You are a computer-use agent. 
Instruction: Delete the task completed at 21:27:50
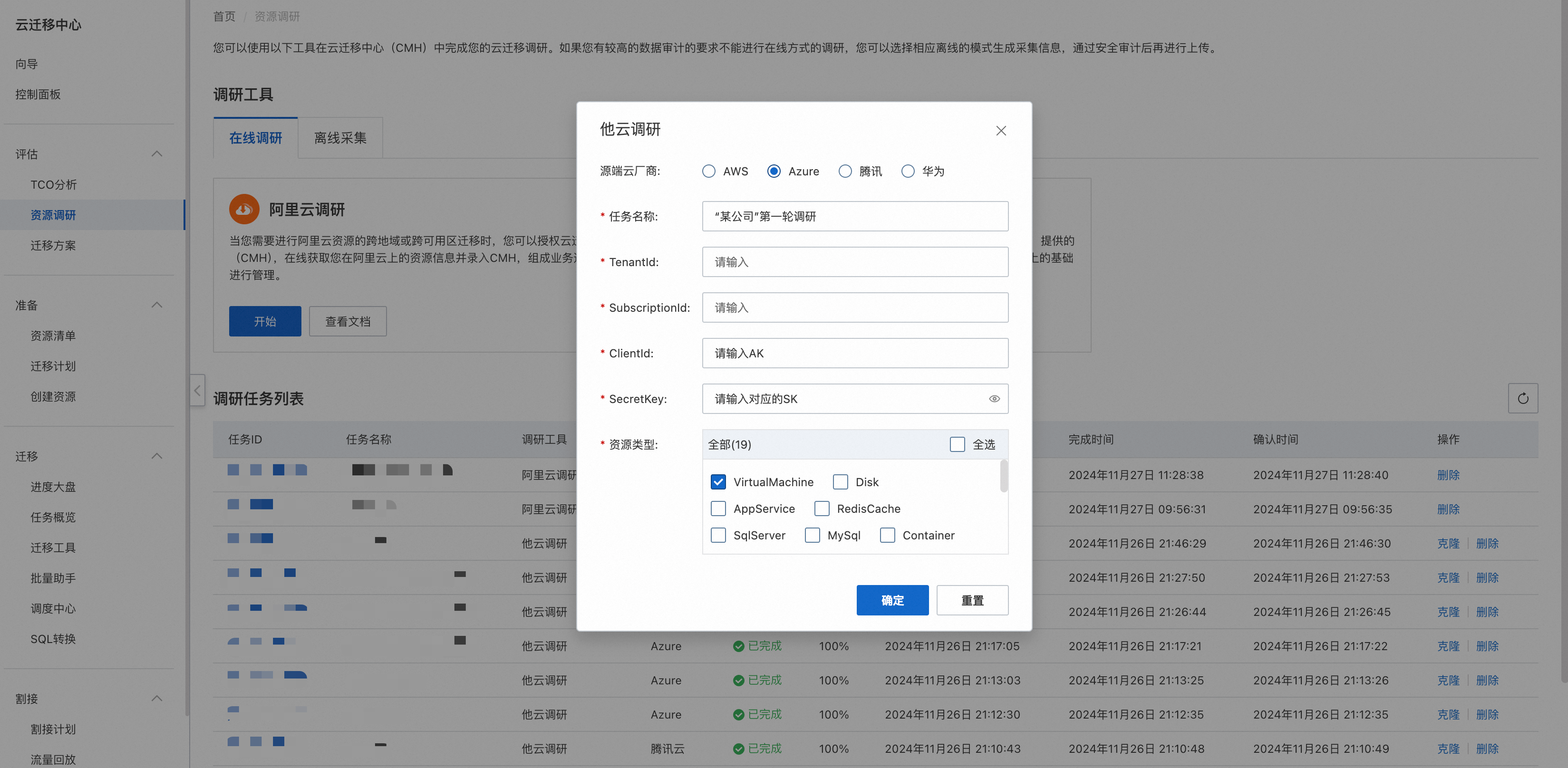(x=1487, y=577)
